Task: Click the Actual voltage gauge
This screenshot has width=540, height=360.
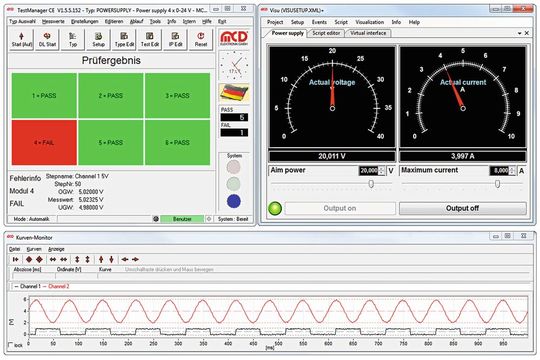Action: (332, 96)
